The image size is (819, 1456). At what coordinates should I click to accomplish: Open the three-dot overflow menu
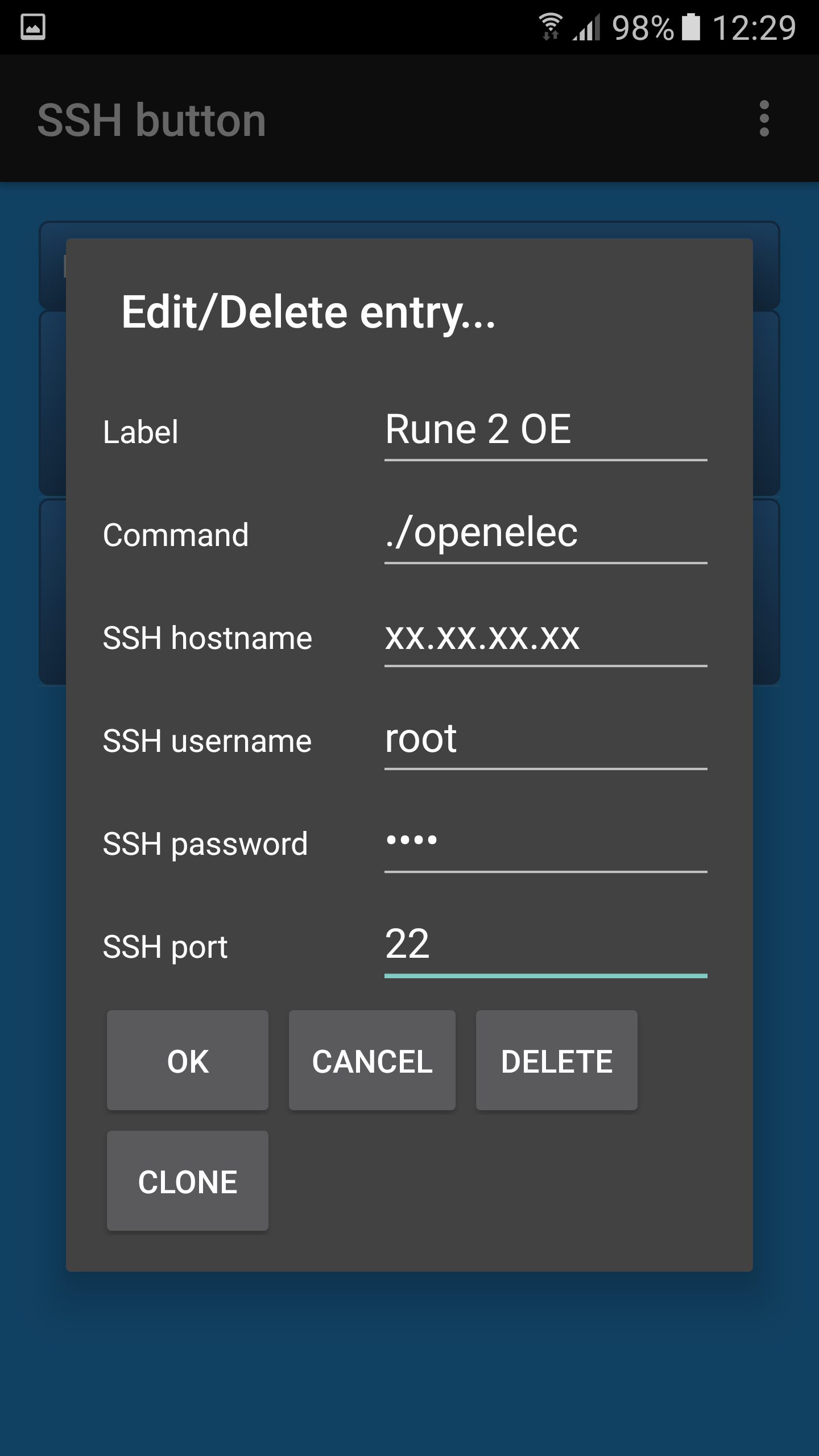coord(764,119)
